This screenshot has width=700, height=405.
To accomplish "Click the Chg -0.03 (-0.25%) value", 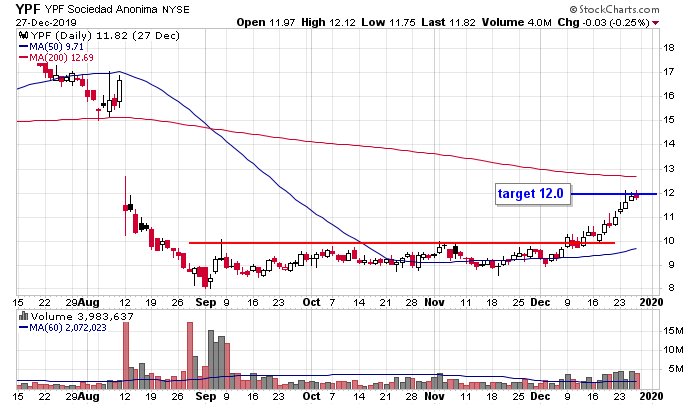I will click(x=603, y=22).
